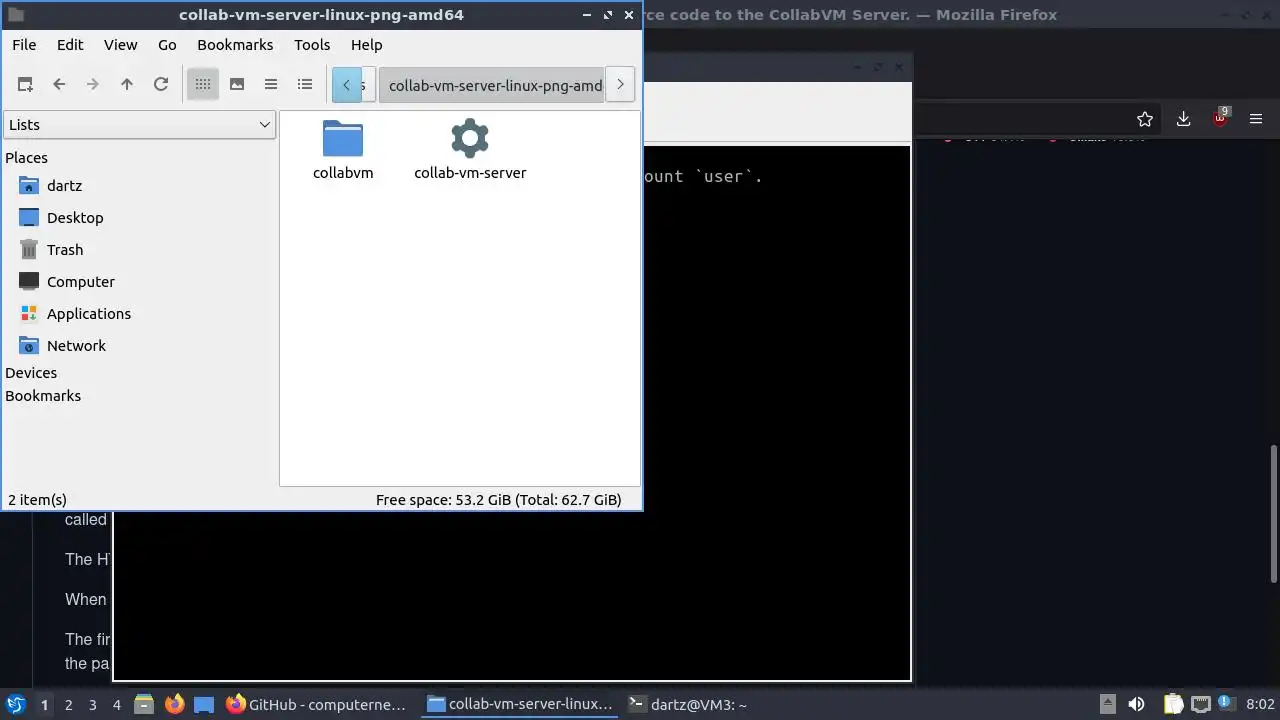Open the Edit menu
1280x720 pixels.
point(70,45)
